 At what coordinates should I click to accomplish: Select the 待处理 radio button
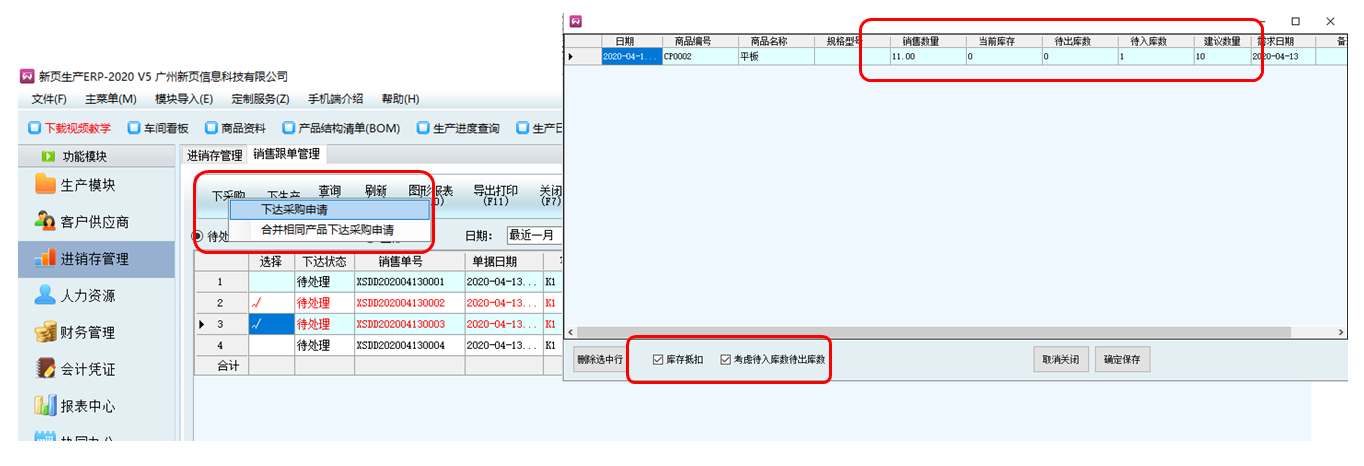(x=197, y=236)
